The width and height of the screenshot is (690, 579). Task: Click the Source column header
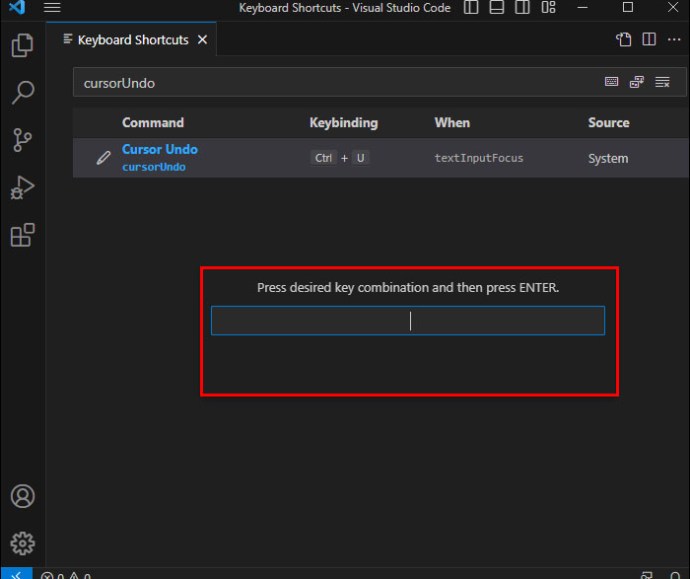click(x=609, y=123)
